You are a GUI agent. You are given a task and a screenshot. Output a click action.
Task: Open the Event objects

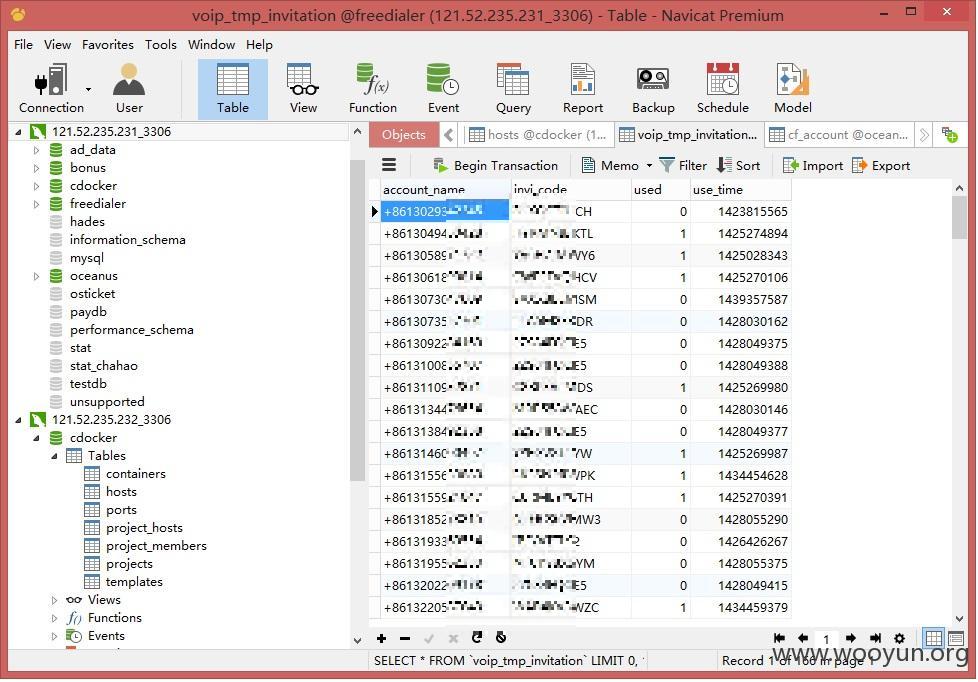pos(443,89)
